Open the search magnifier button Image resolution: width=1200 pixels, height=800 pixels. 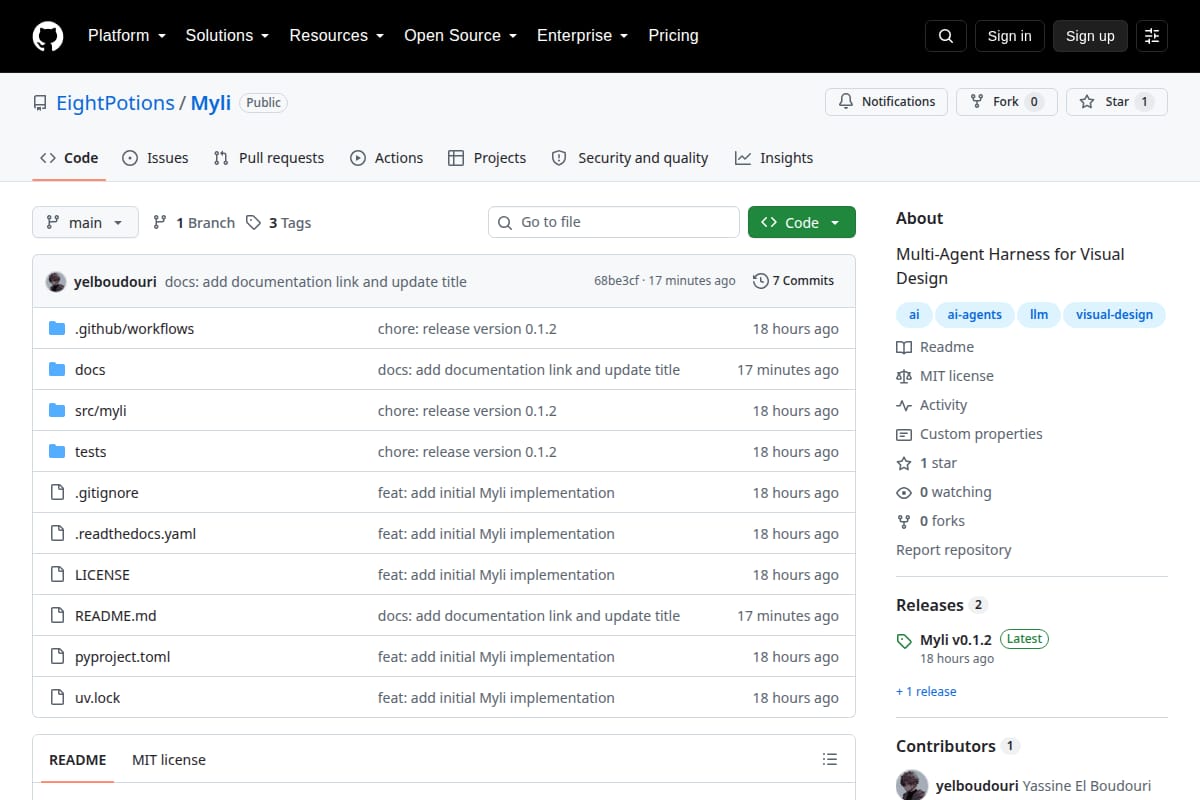coord(946,36)
